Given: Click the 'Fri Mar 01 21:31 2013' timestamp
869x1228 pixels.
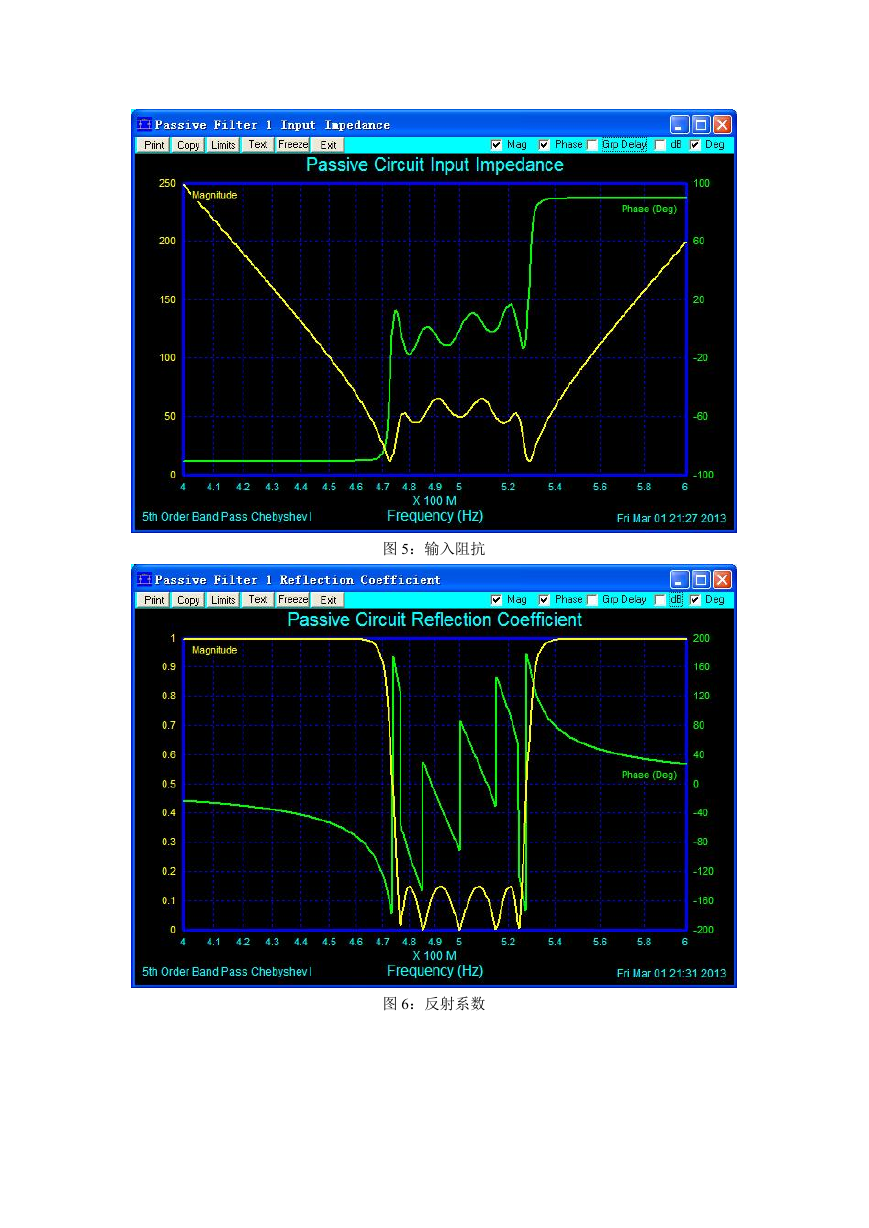Looking at the screenshot, I should pyautogui.click(x=672, y=973).
